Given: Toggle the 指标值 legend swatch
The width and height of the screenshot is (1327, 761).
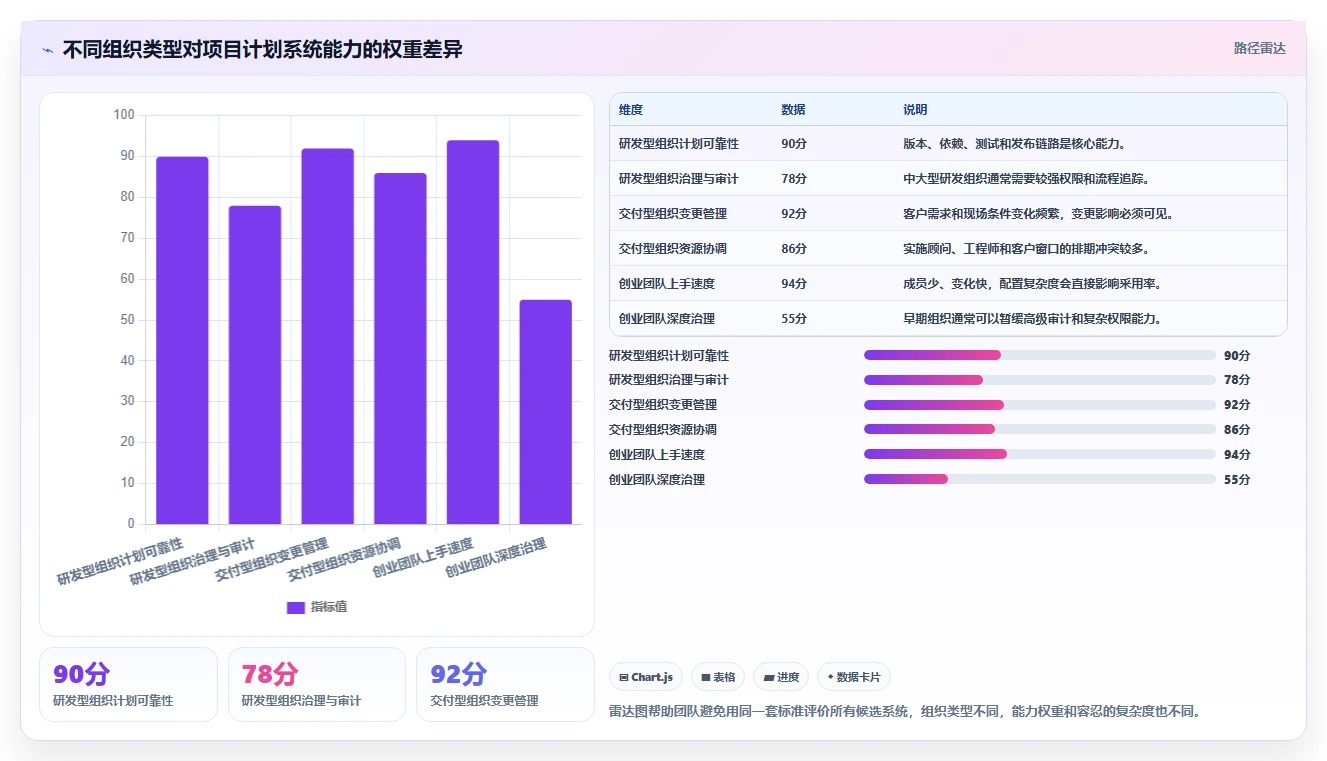Looking at the screenshot, I should (295, 607).
